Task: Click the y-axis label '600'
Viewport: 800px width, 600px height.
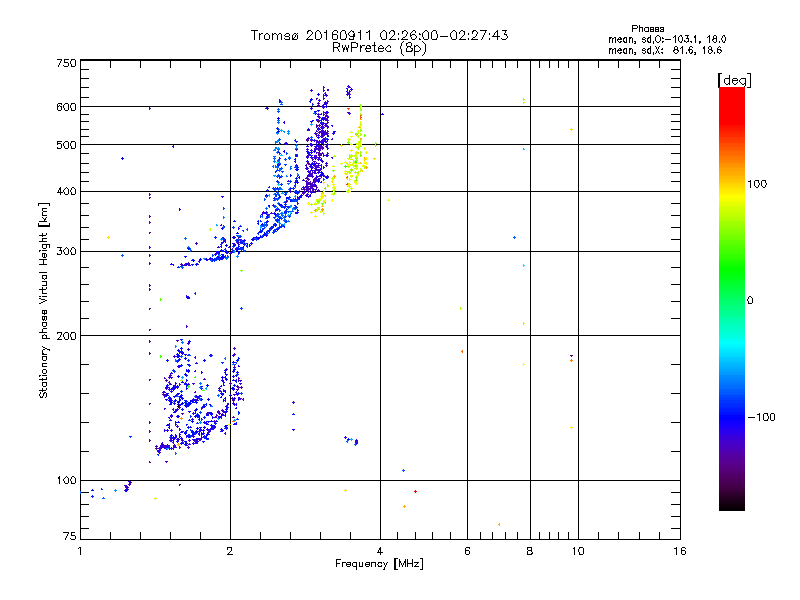Action: pyautogui.click(x=66, y=107)
